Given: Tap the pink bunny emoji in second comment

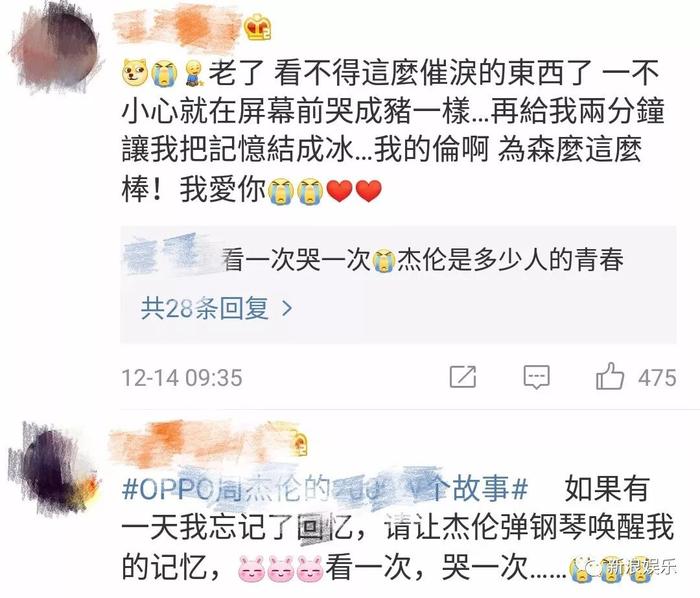Looking at the screenshot, I should [251, 569].
